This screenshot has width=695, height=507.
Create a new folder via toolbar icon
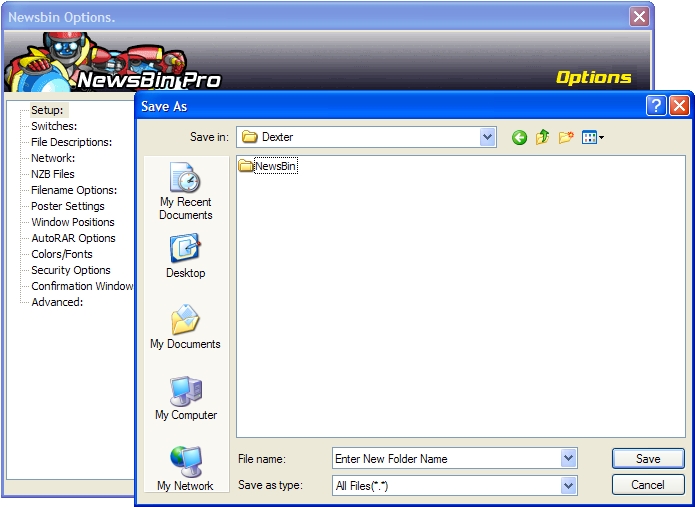(x=566, y=137)
